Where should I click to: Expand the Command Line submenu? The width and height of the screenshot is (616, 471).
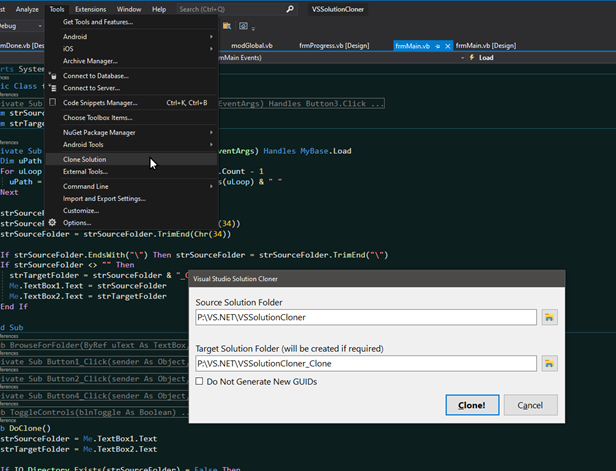(x=211, y=186)
